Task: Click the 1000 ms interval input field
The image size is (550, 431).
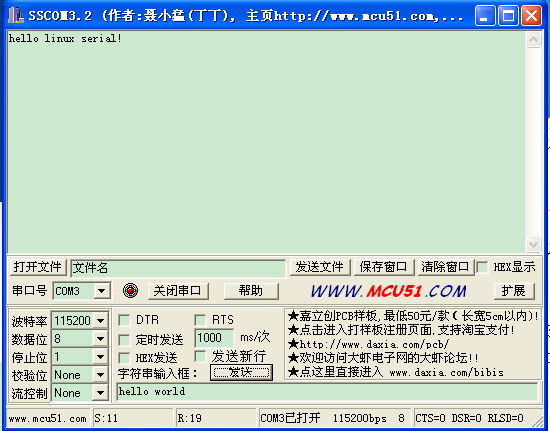Action: [x=214, y=338]
